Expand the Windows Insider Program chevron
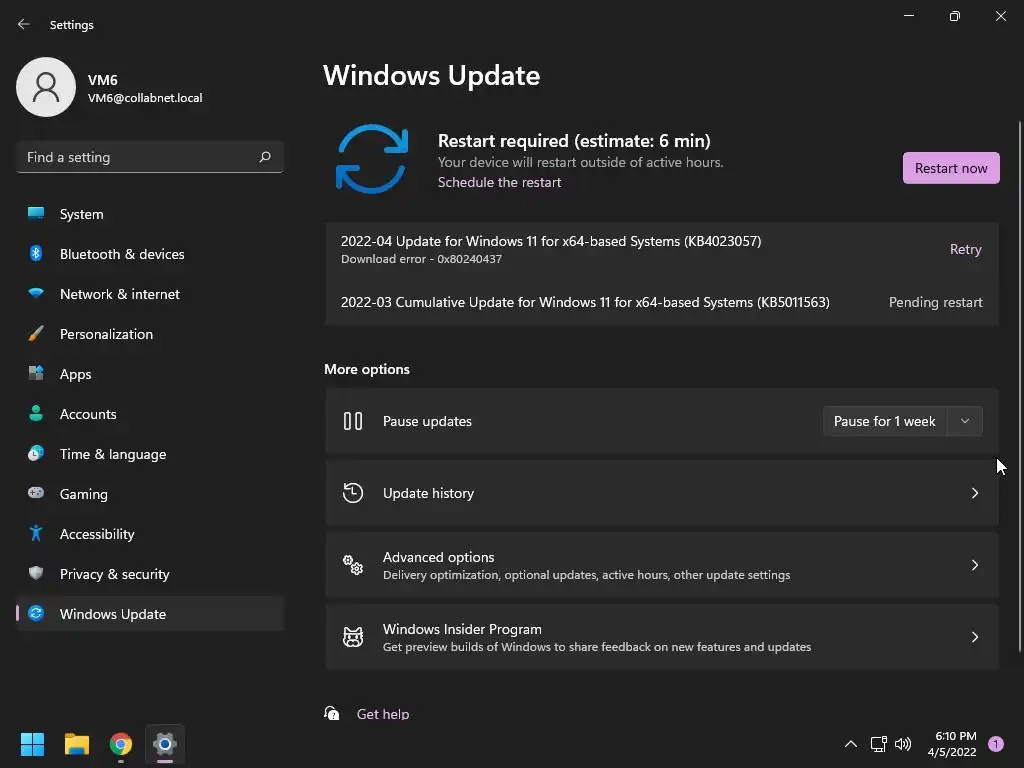 [975, 637]
